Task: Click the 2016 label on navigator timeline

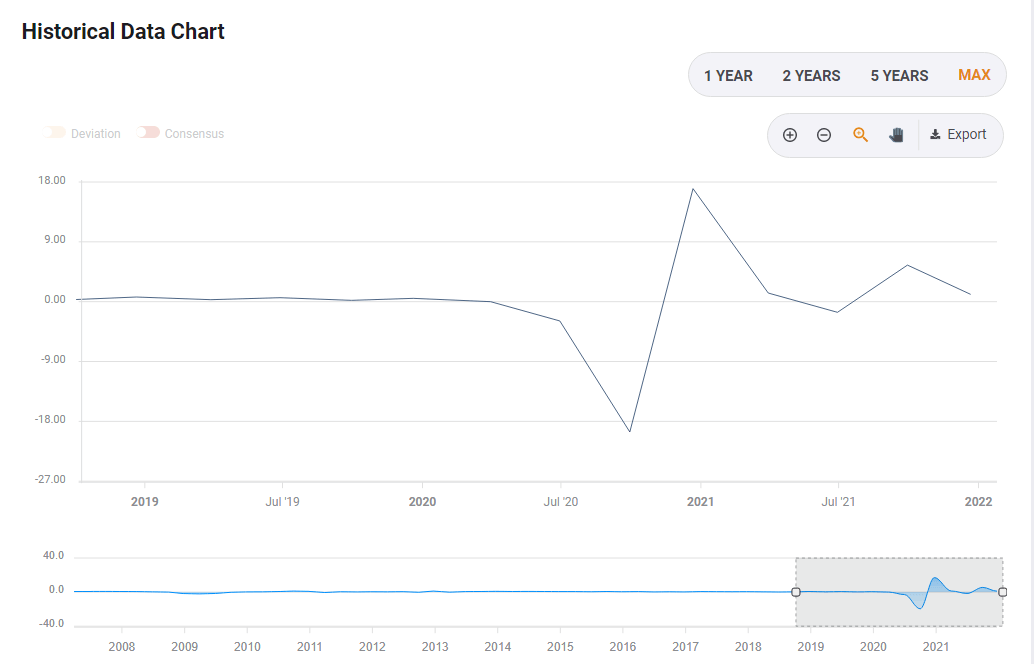Action: click(623, 647)
